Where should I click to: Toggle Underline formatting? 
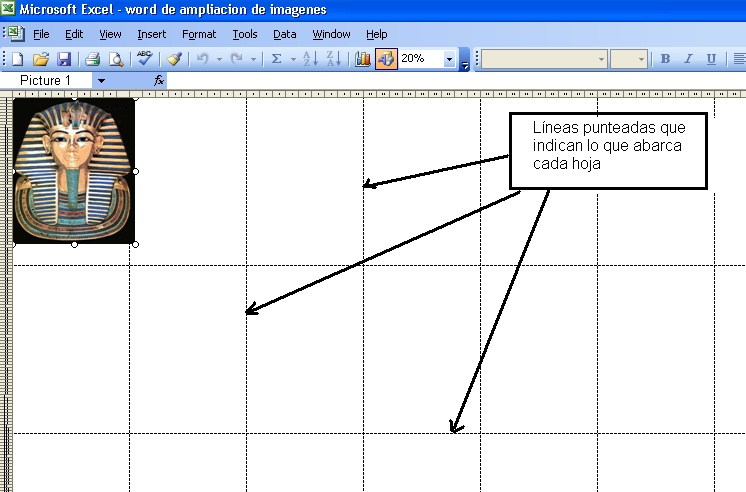711,59
